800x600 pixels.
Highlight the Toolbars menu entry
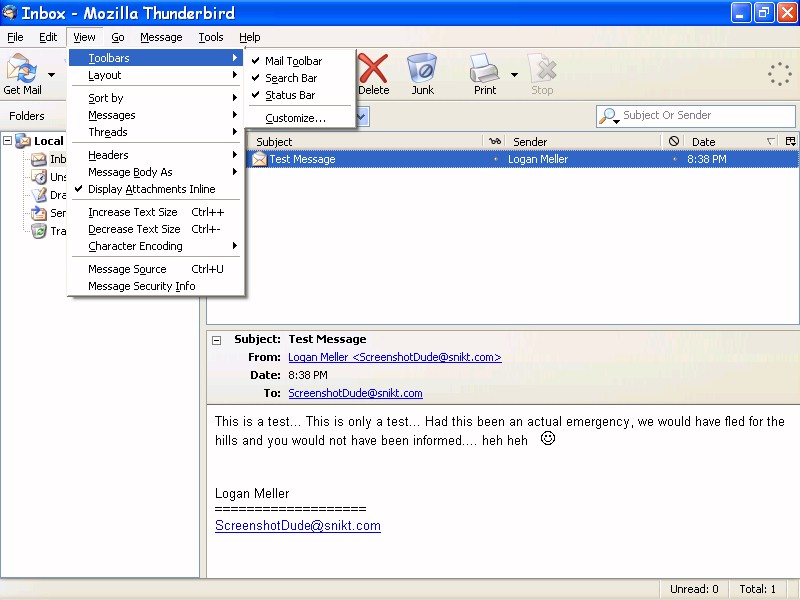[x=156, y=58]
